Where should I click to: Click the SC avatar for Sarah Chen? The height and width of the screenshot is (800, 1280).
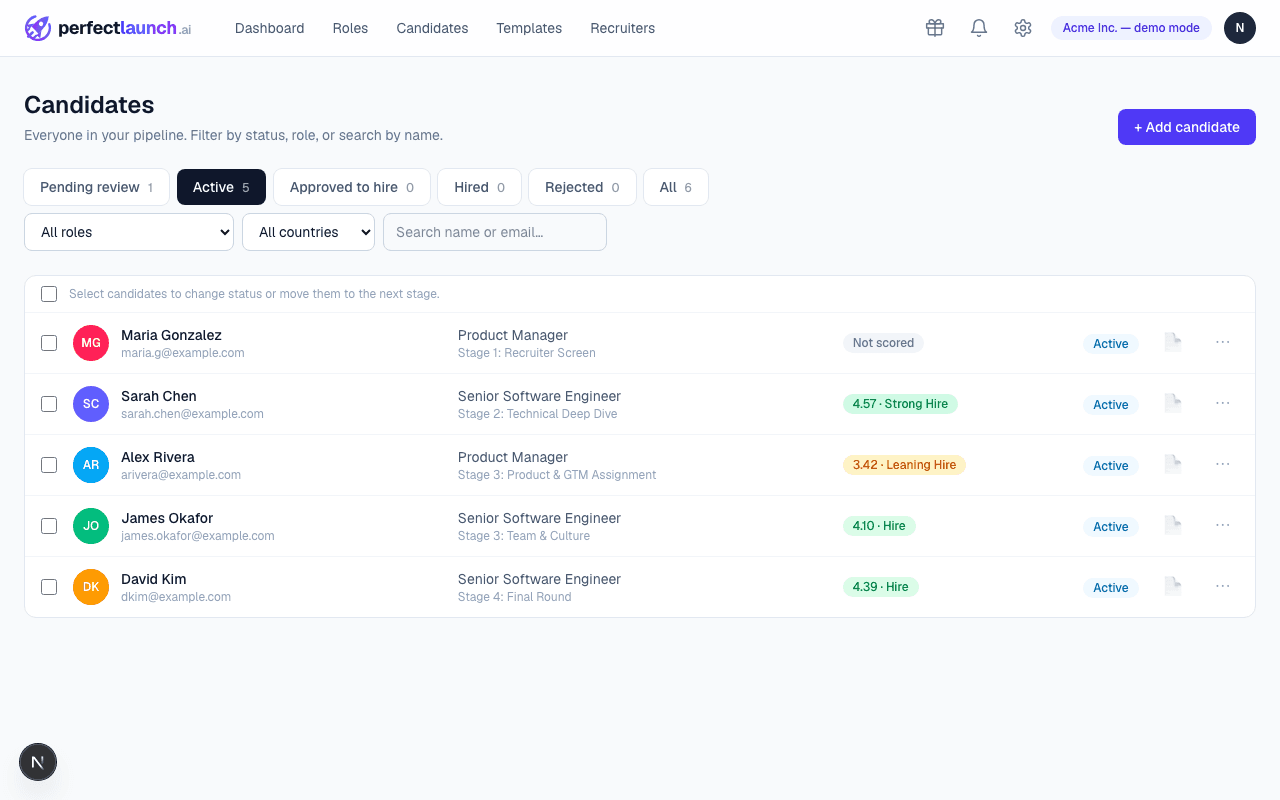click(91, 404)
